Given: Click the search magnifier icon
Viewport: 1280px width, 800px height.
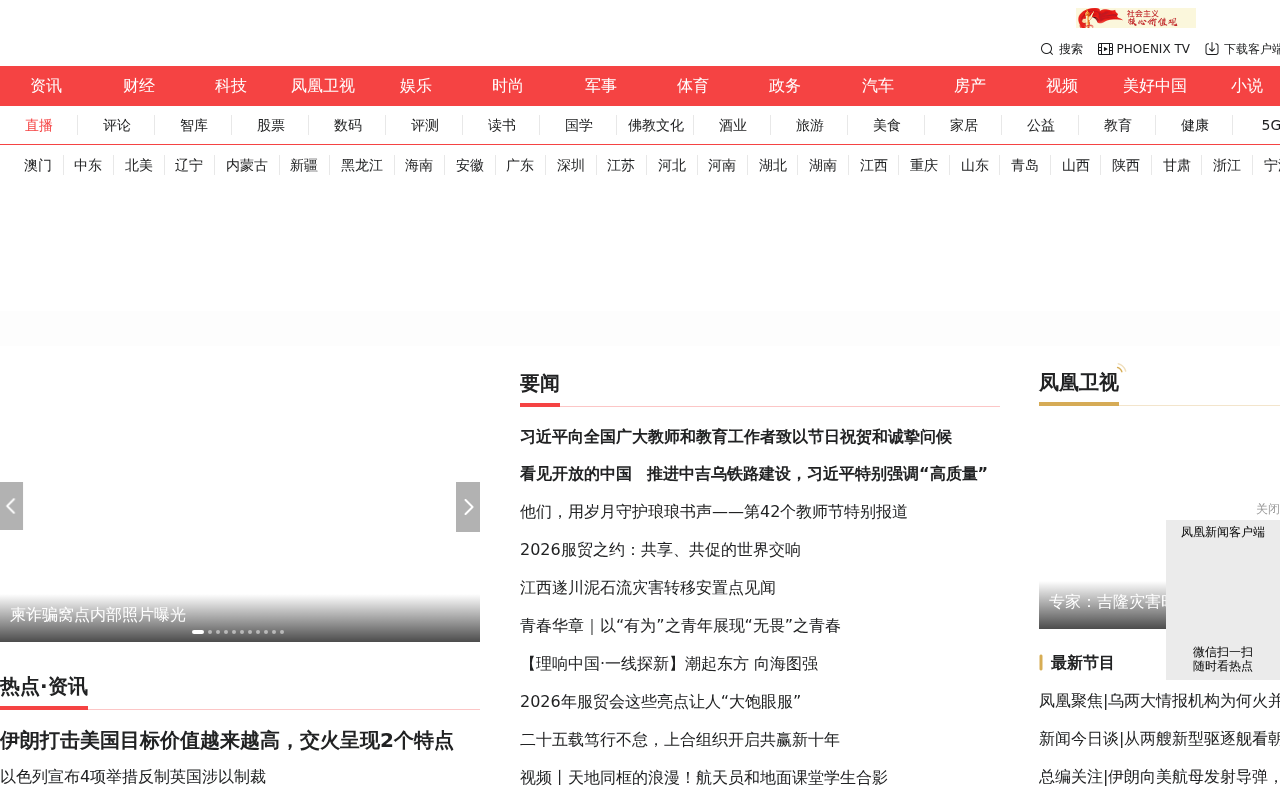Looking at the screenshot, I should pyautogui.click(x=1047, y=49).
